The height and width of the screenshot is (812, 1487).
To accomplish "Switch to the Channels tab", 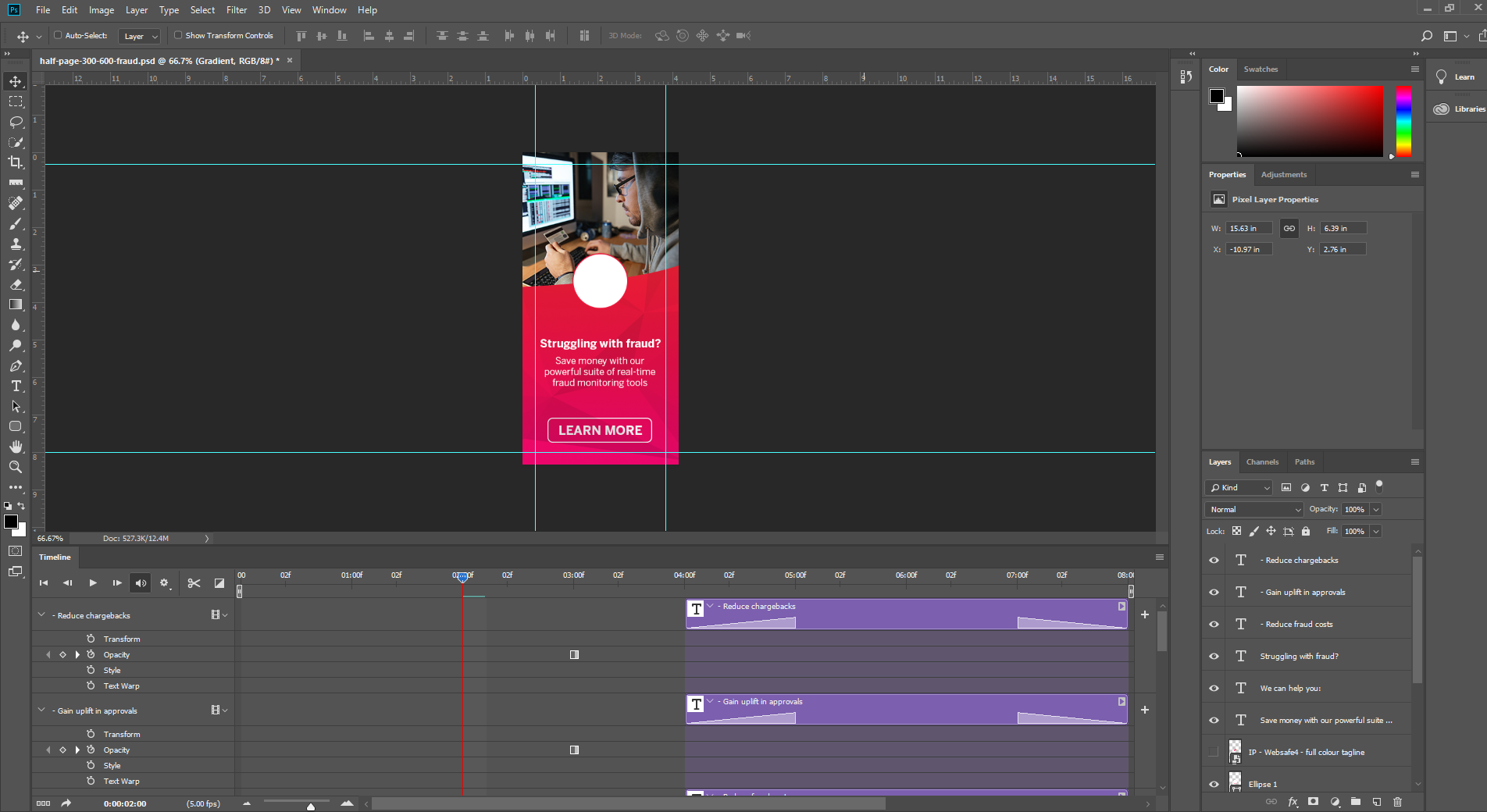I will (1262, 462).
